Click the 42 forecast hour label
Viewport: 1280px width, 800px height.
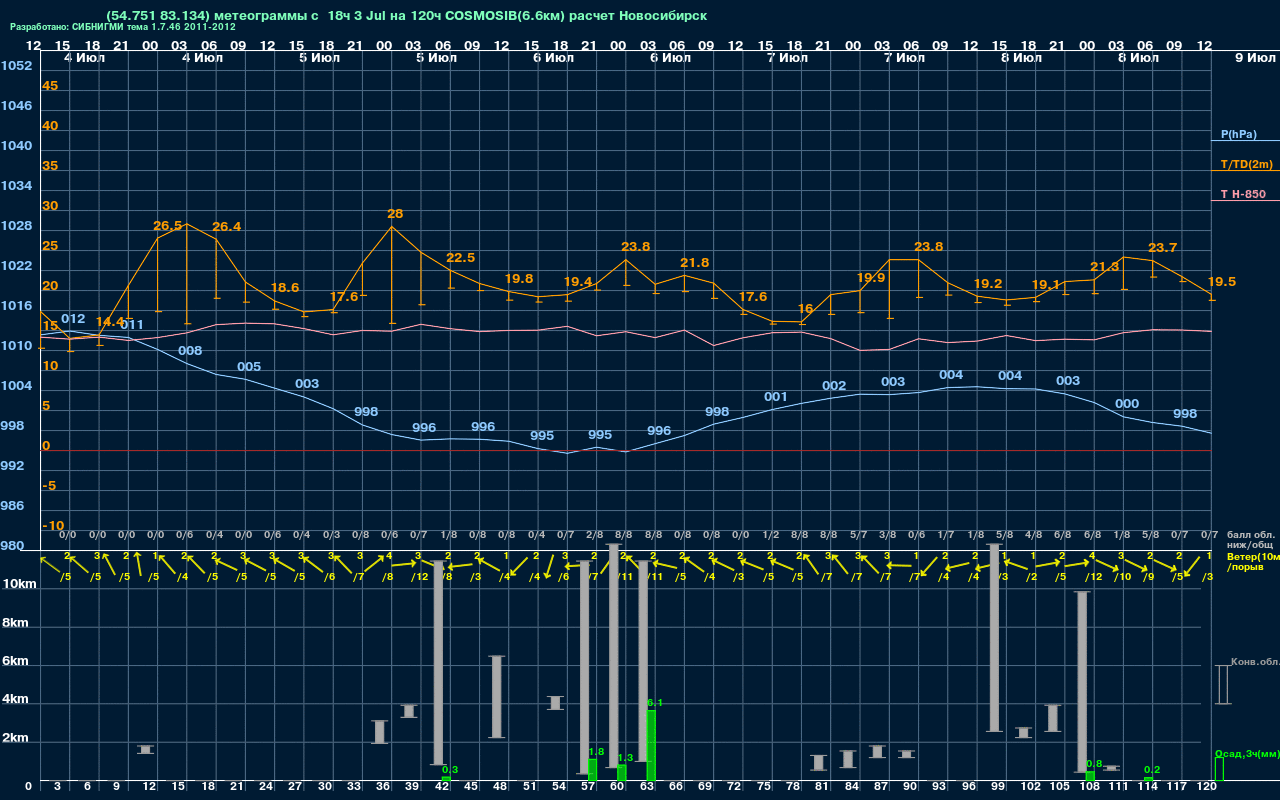(x=442, y=787)
